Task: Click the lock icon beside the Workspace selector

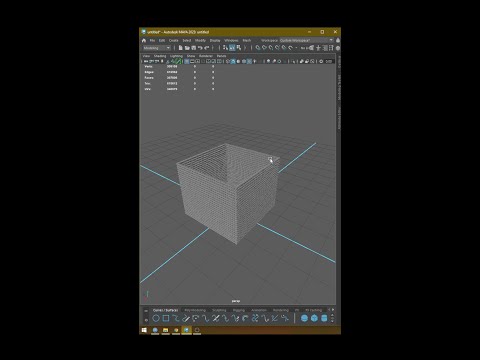Action: pyautogui.click(x=338, y=40)
